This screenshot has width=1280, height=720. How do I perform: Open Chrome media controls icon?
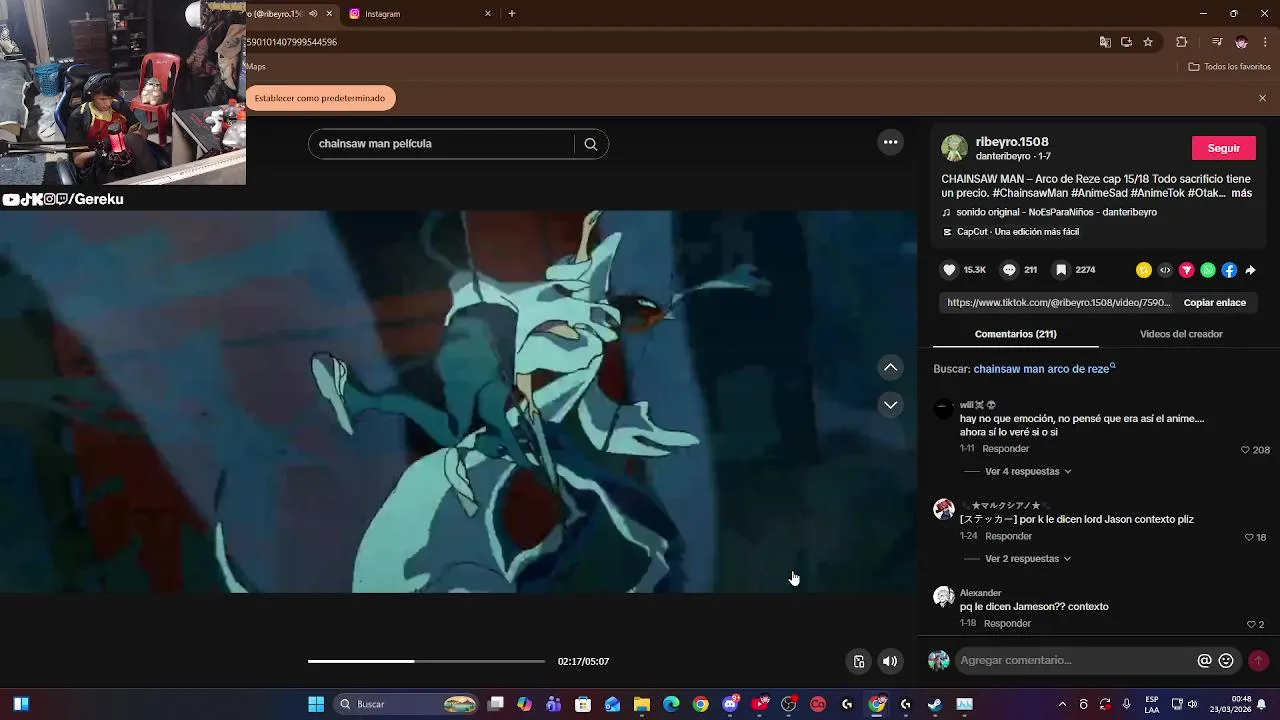point(1216,42)
